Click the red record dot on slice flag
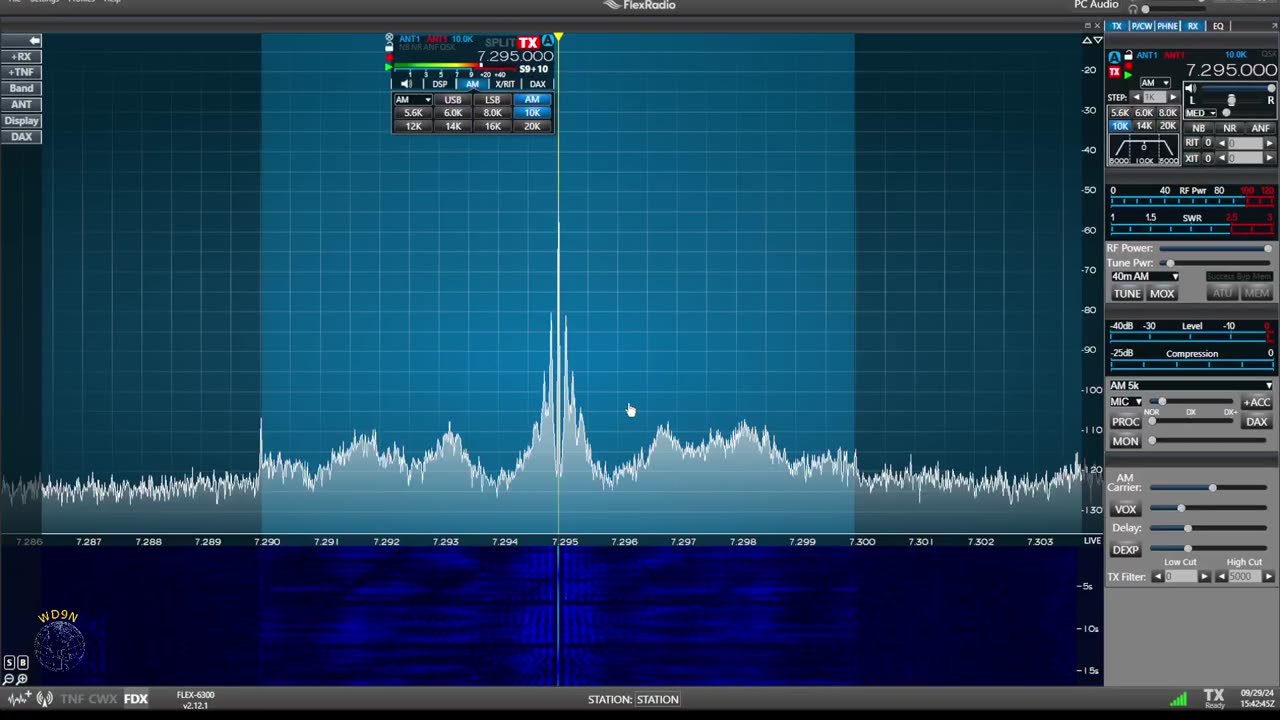Screen dimensions: 1280x720 (x=389, y=58)
